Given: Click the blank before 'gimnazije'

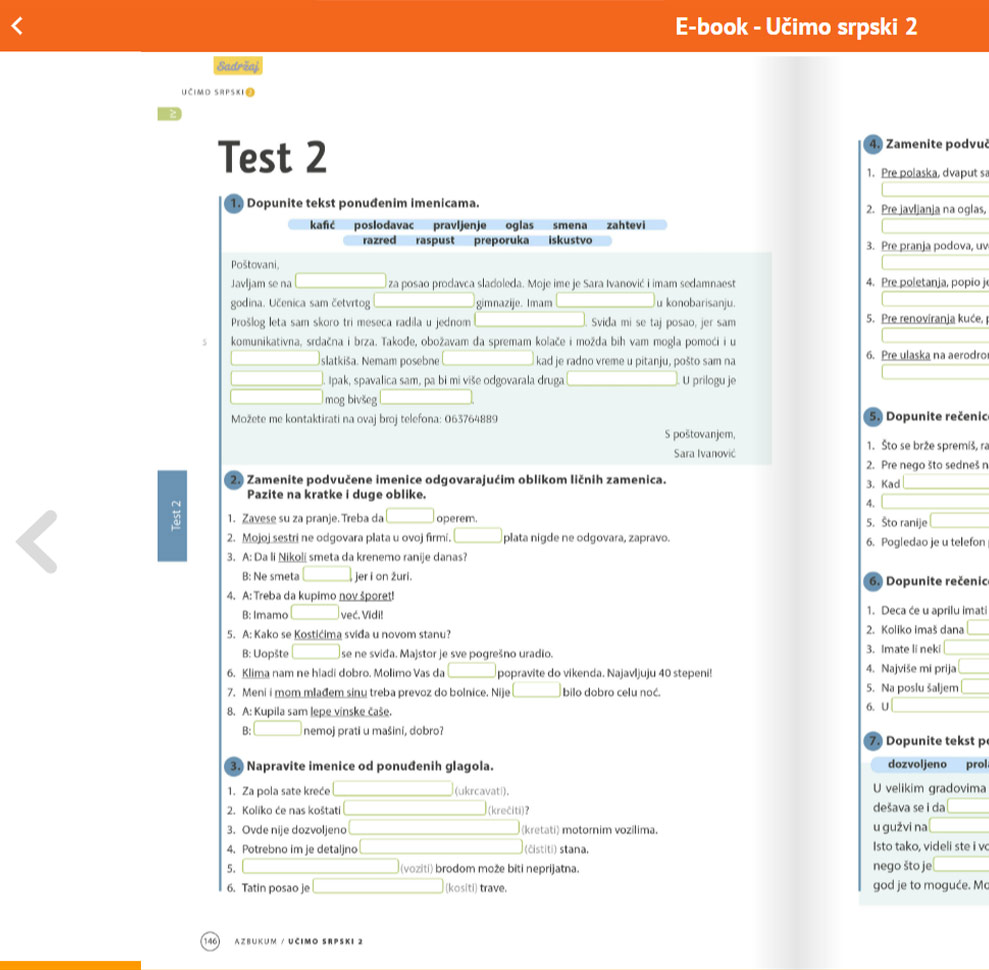Looking at the screenshot, I should [423, 301].
